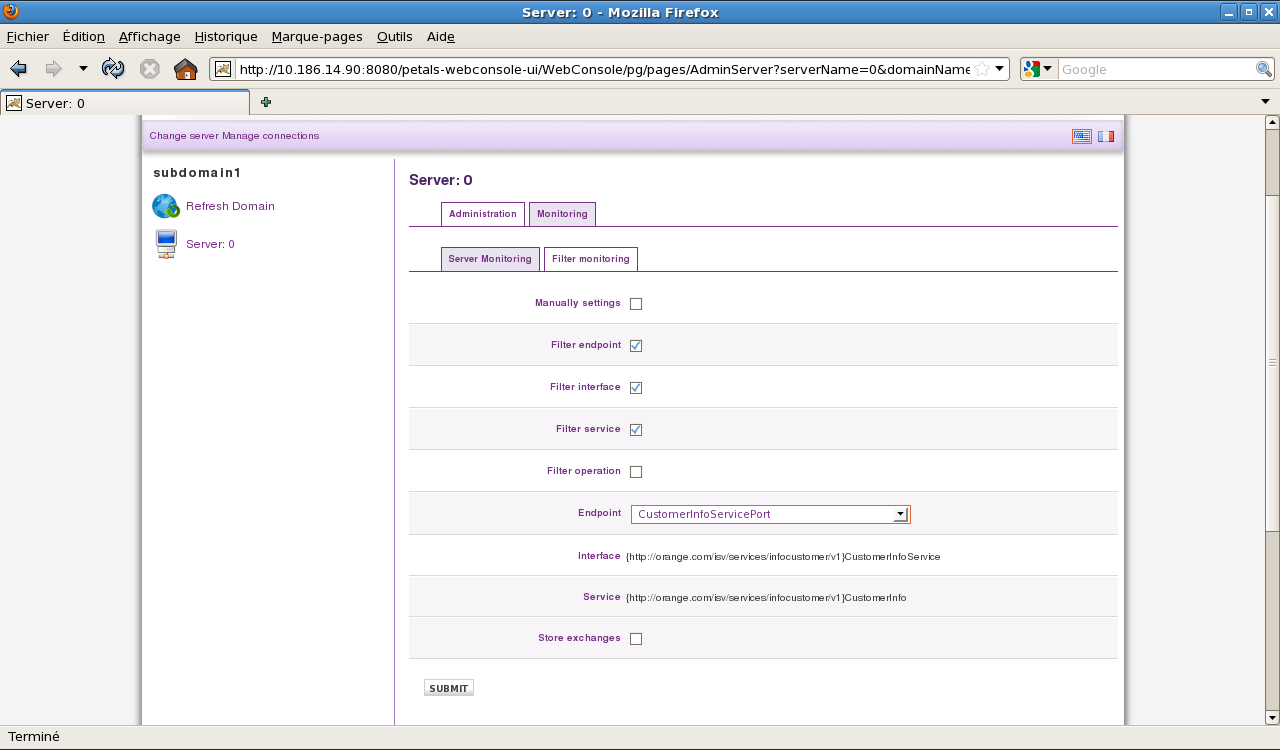The image size is (1280, 750).
Task: Open the Server Monitoring sub-tab
Action: pos(490,259)
